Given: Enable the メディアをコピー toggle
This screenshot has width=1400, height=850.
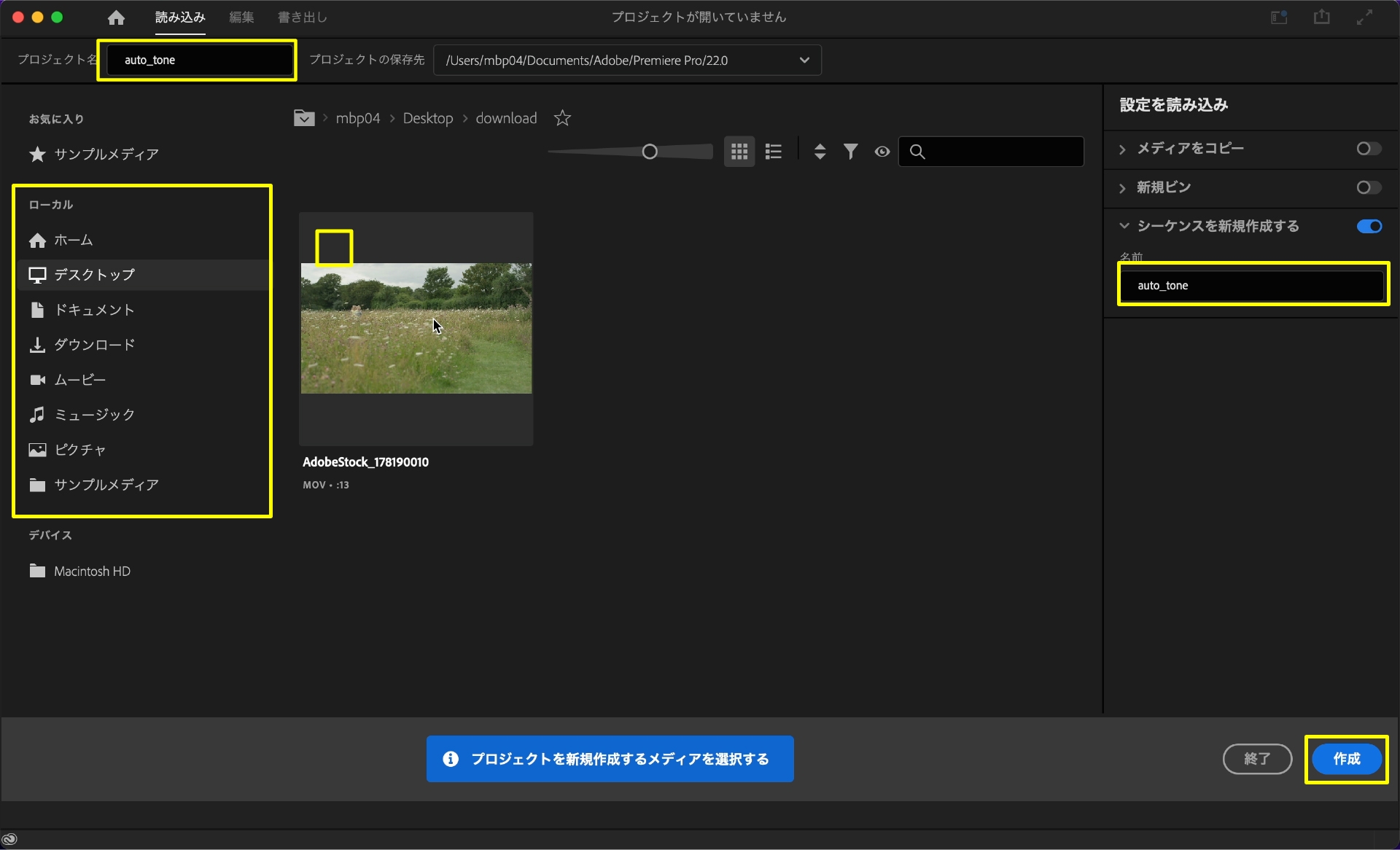Looking at the screenshot, I should [x=1368, y=149].
